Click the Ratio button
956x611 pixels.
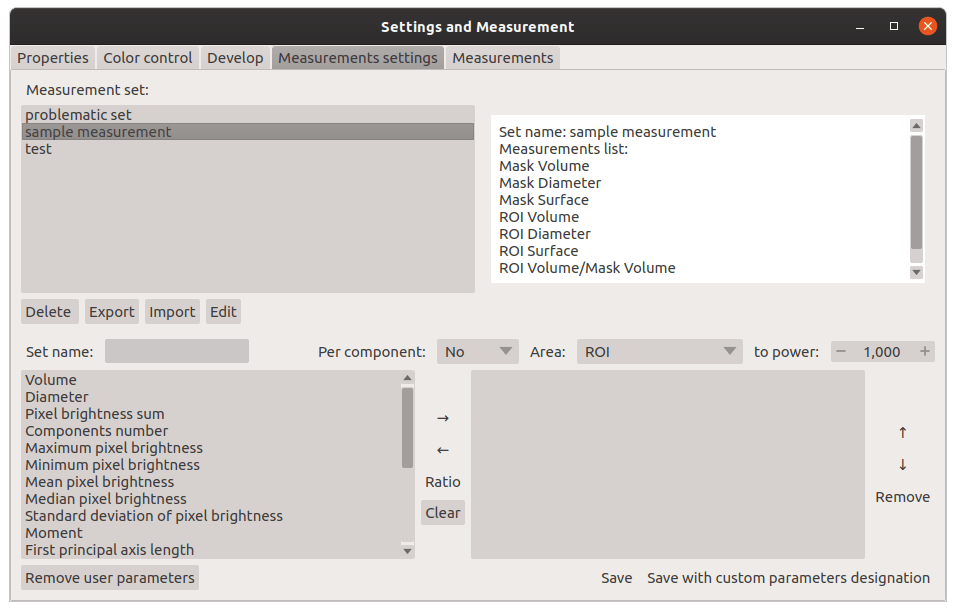tap(443, 482)
